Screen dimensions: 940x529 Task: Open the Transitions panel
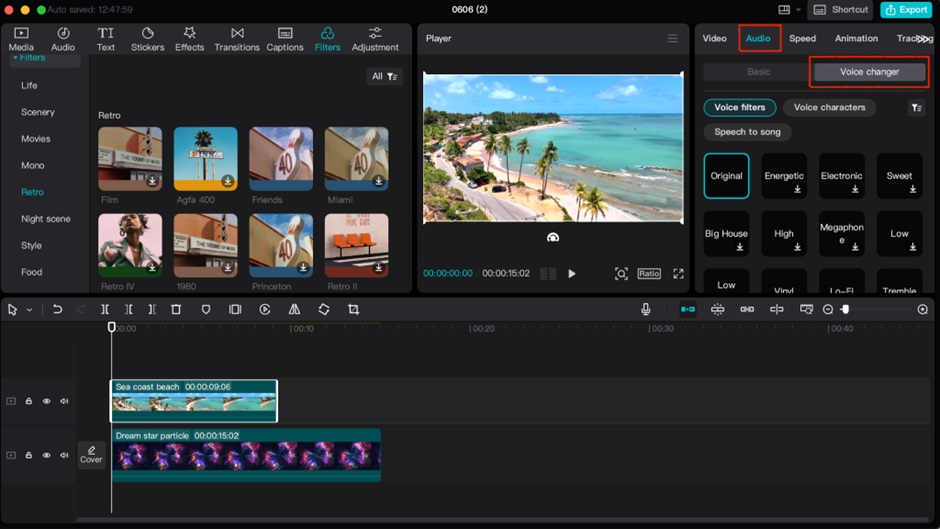[237, 38]
